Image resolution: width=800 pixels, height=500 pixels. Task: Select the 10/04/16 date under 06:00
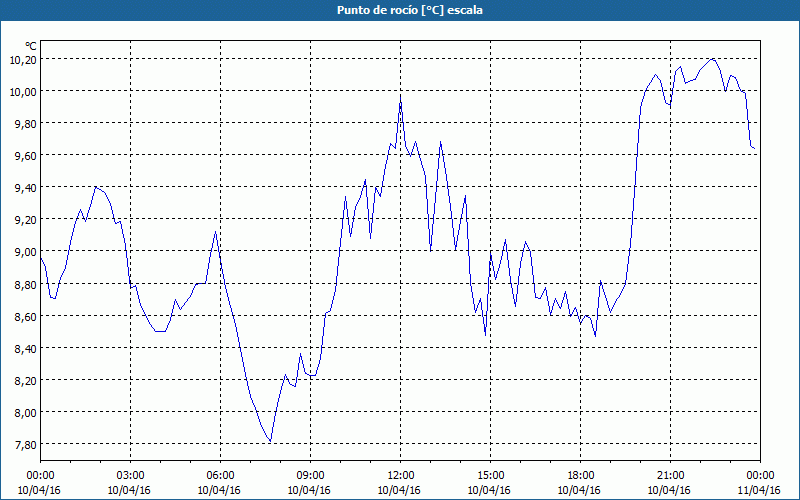click(219, 490)
